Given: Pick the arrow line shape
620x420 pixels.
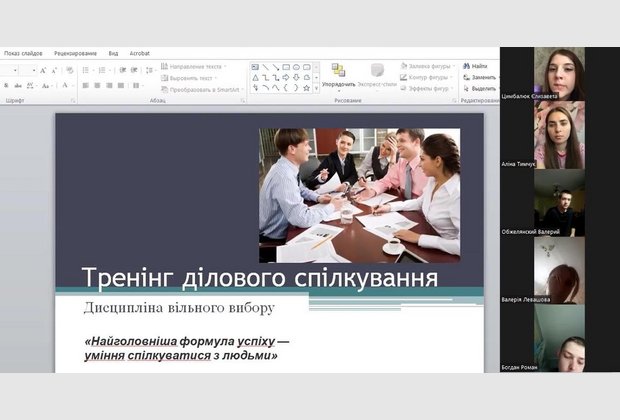Looking at the screenshot, I should pos(276,67).
